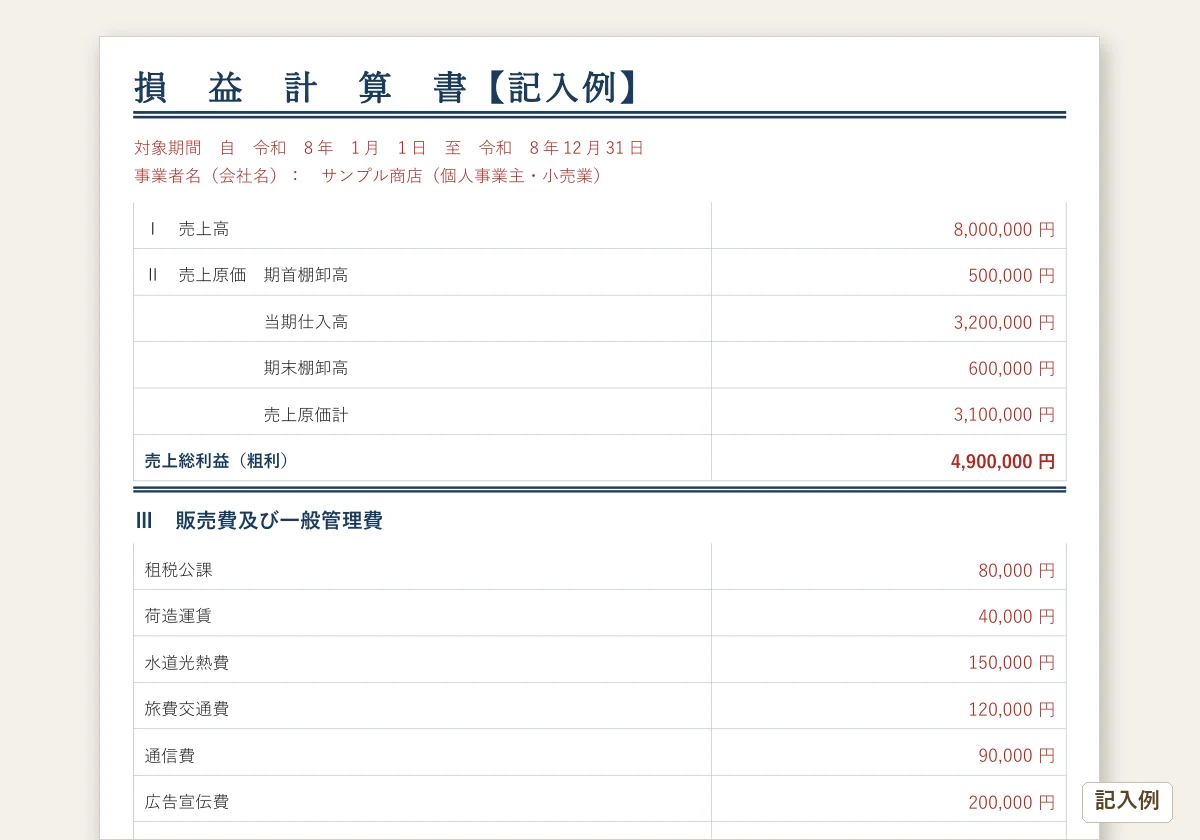Select the 当期仕入高 label
The image size is (1200, 840).
[x=306, y=322]
